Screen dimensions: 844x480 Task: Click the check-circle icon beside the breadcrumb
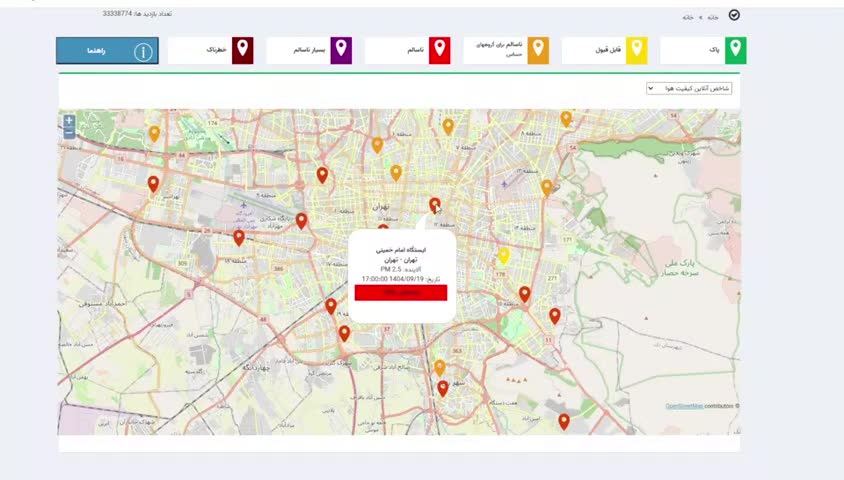pos(735,16)
